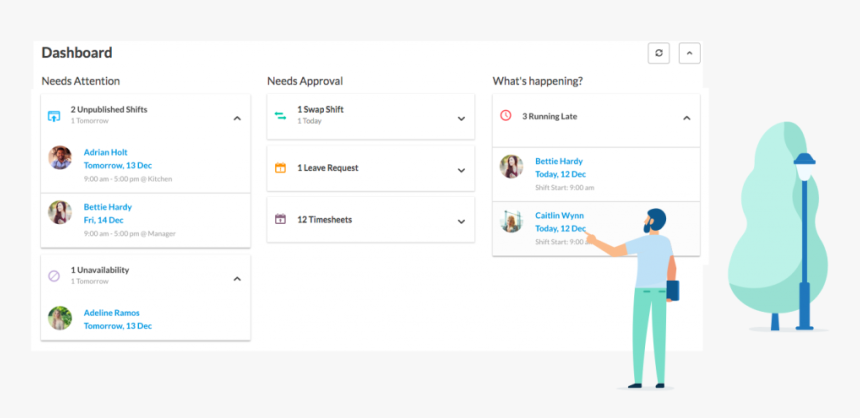Click the Leave Request calendar icon
Image resolution: width=860 pixels, height=418 pixels.
(280, 168)
